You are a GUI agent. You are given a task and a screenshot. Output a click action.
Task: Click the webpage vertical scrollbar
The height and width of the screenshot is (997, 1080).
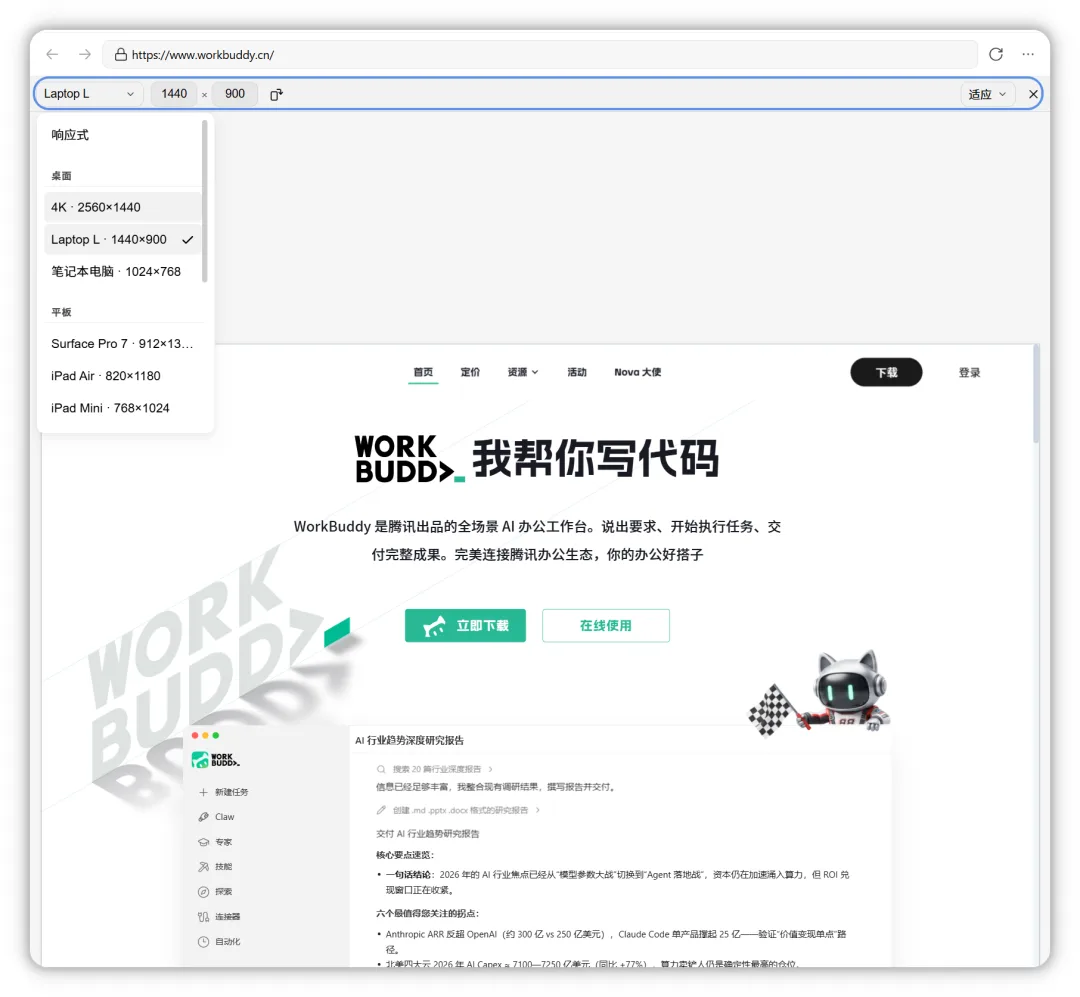pos(1036,393)
